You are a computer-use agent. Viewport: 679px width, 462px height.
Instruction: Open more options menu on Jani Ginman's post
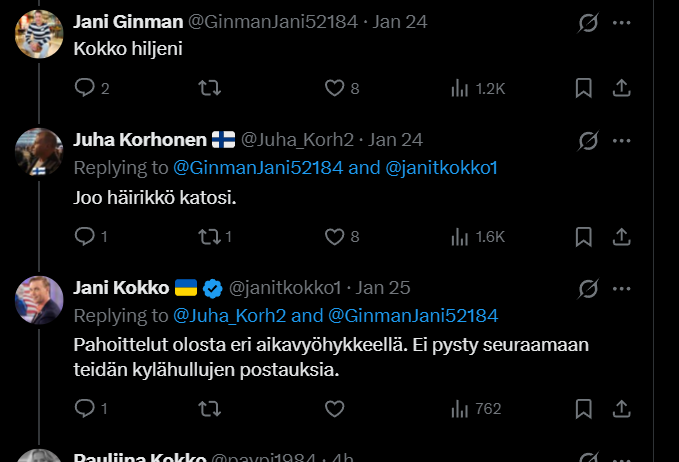coord(621,22)
